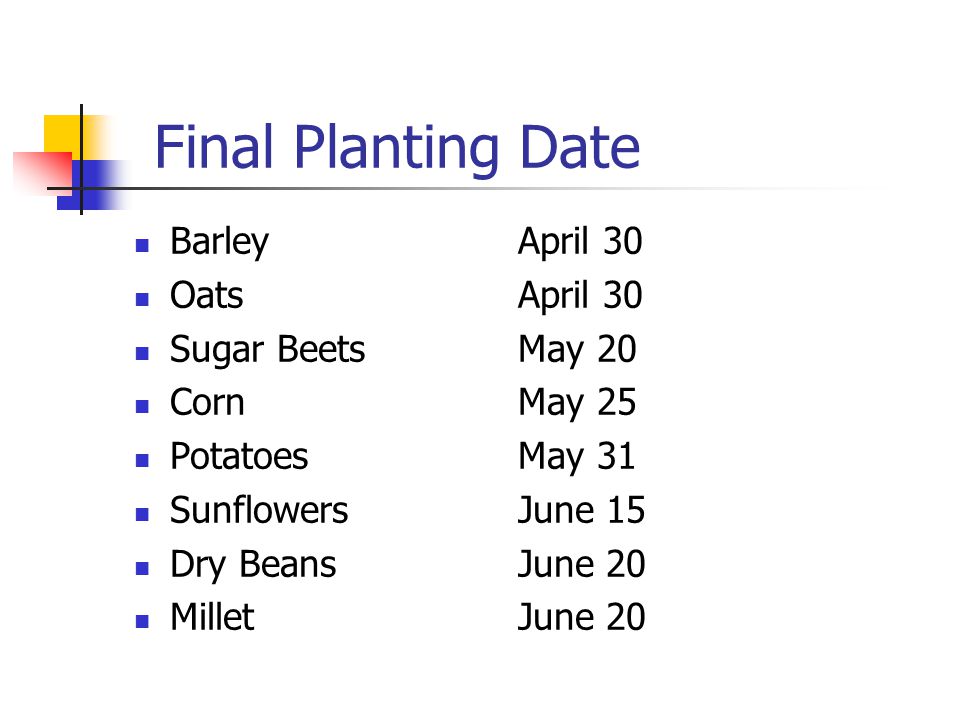Click the red square in slide logo
Viewport: 960px width, 720px height.
coord(43,173)
